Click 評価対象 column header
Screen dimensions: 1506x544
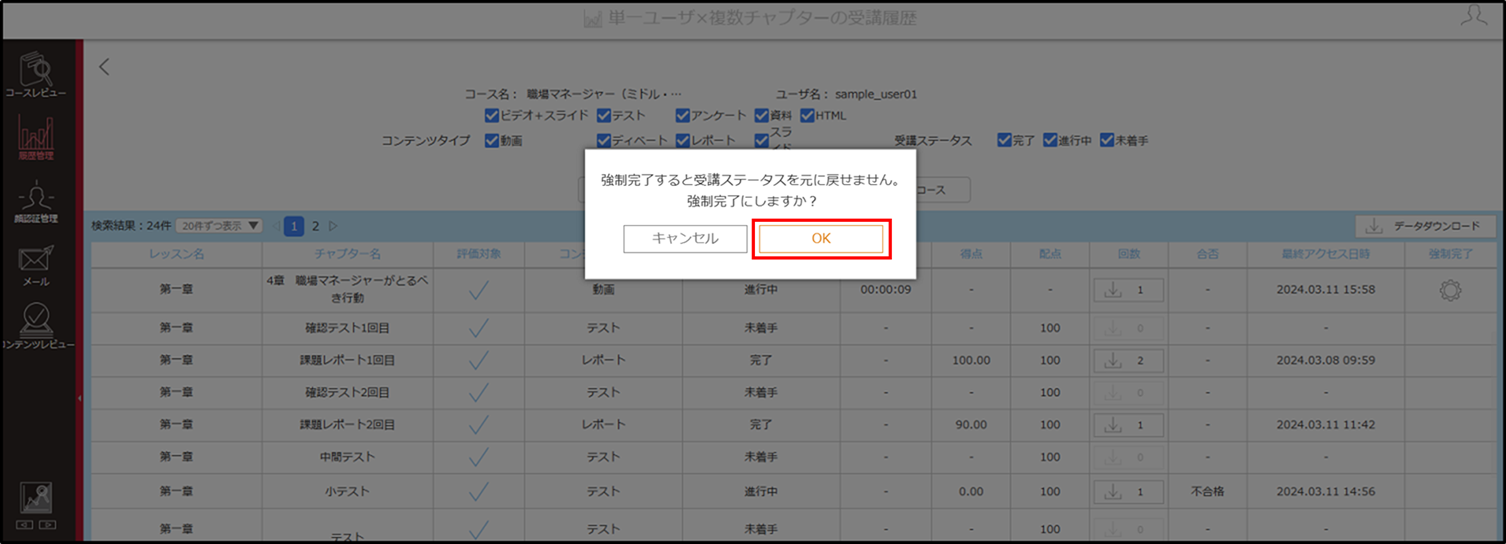tap(479, 254)
